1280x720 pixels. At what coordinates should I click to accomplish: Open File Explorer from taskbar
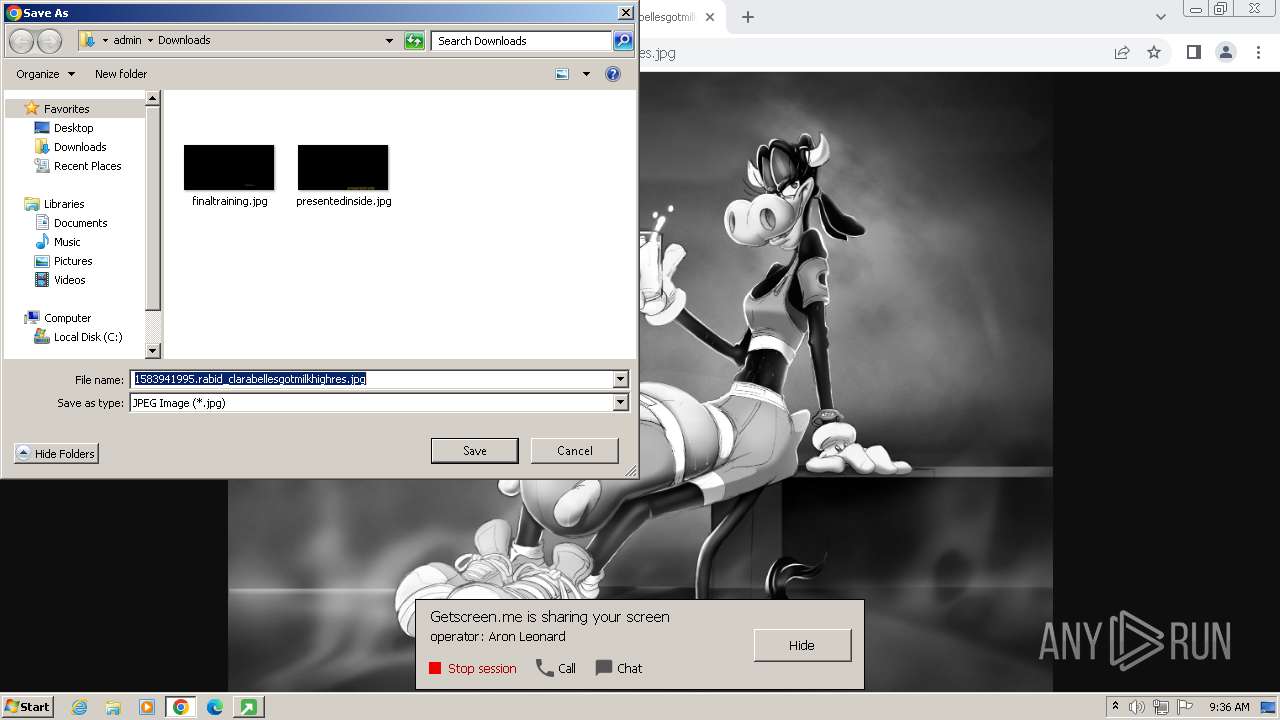point(113,707)
